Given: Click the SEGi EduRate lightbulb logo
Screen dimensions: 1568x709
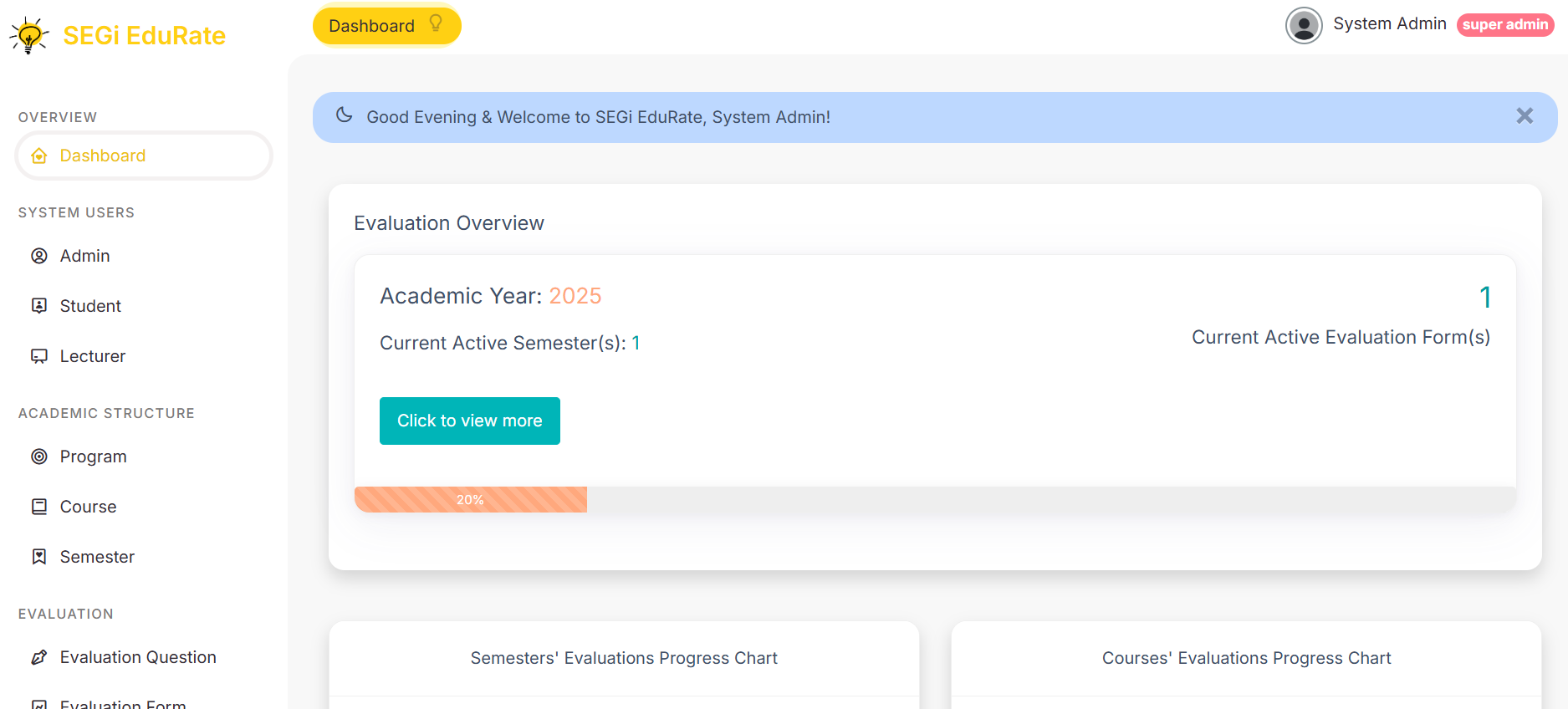Looking at the screenshot, I should click(x=29, y=35).
